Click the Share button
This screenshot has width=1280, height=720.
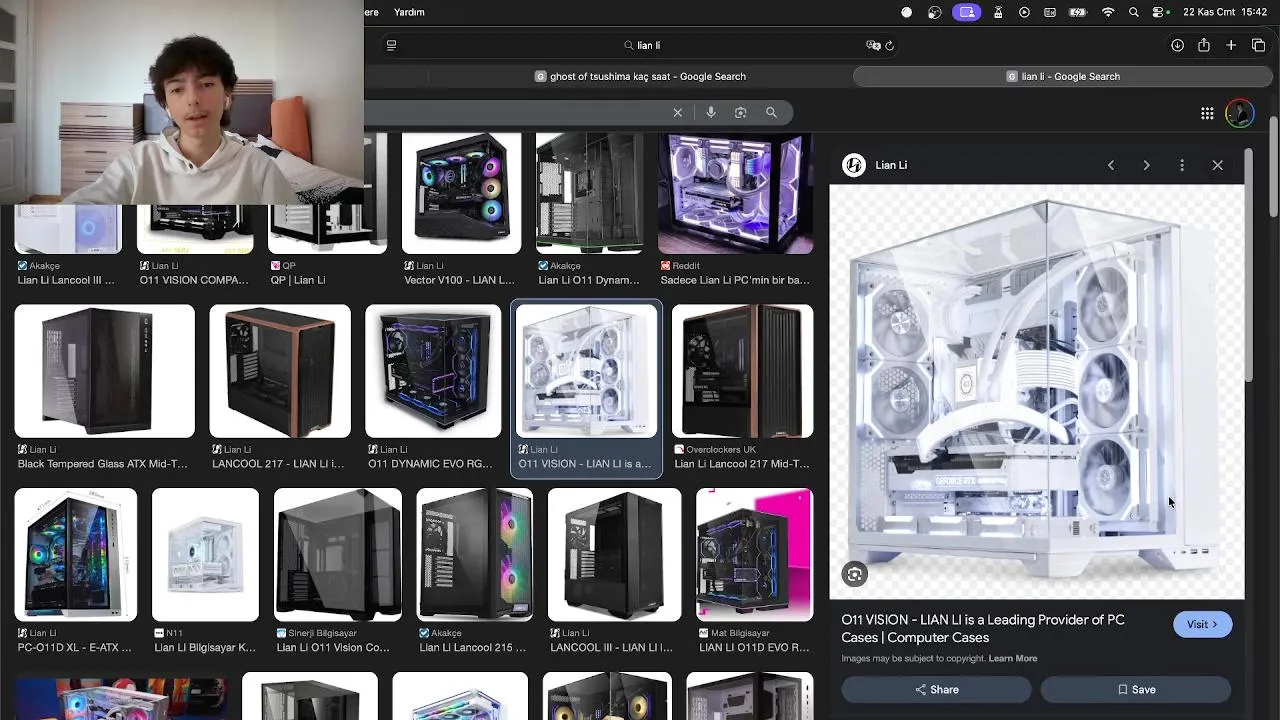[936, 689]
